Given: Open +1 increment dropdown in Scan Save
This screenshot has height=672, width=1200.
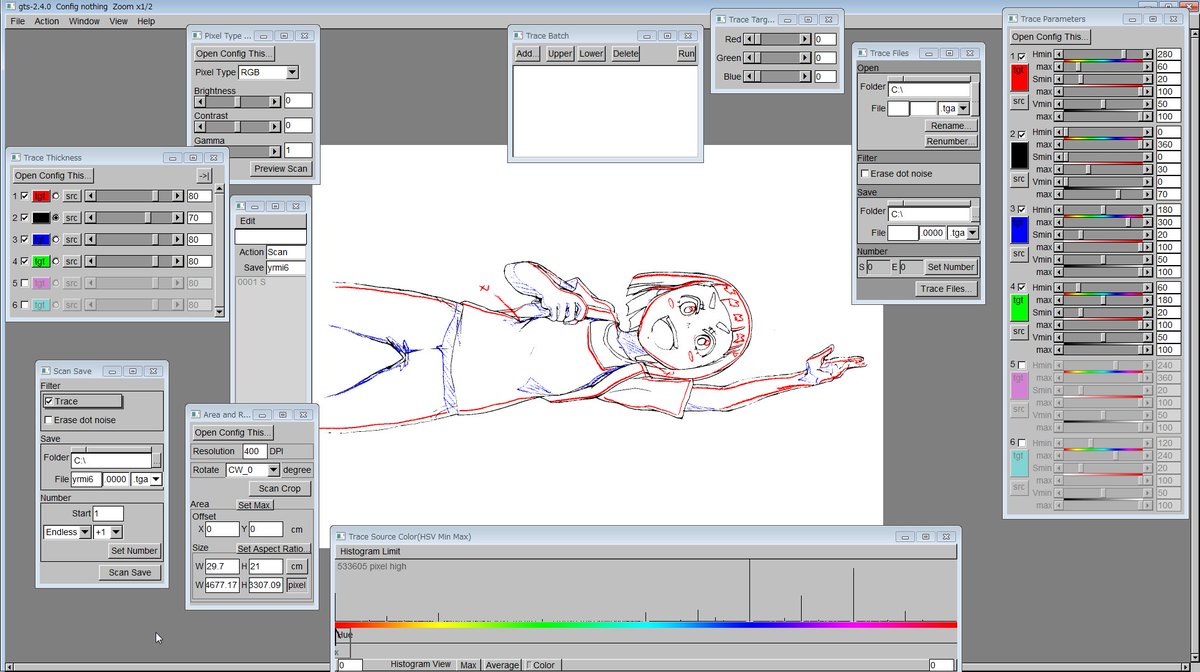Looking at the screenshot, I should [x=116, y=532].
